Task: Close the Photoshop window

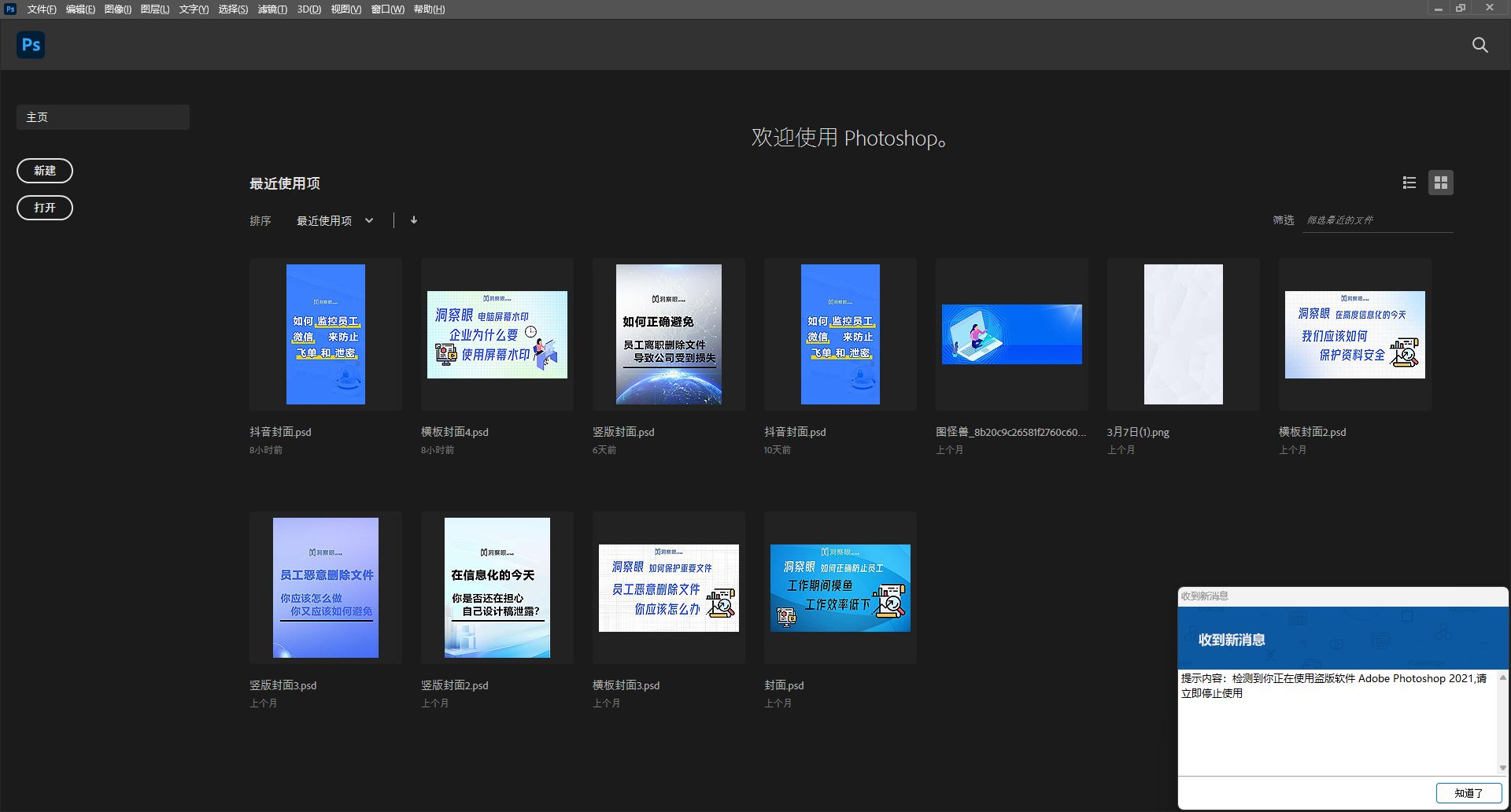Action: pyautogui.click(x=1490, y=9)
